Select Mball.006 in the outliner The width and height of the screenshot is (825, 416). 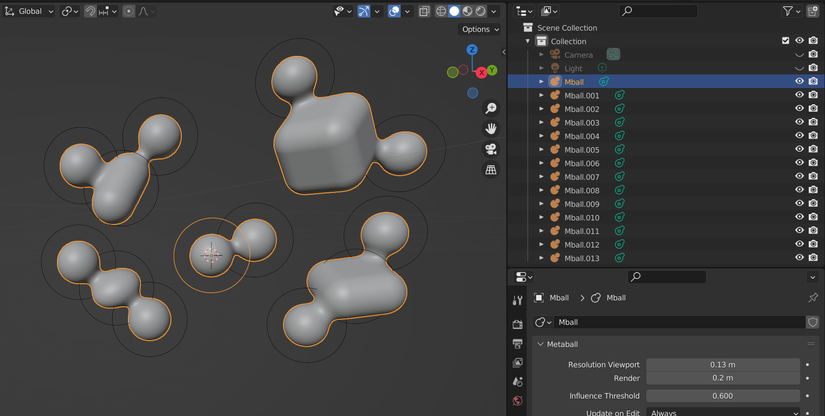pos(581,163)
